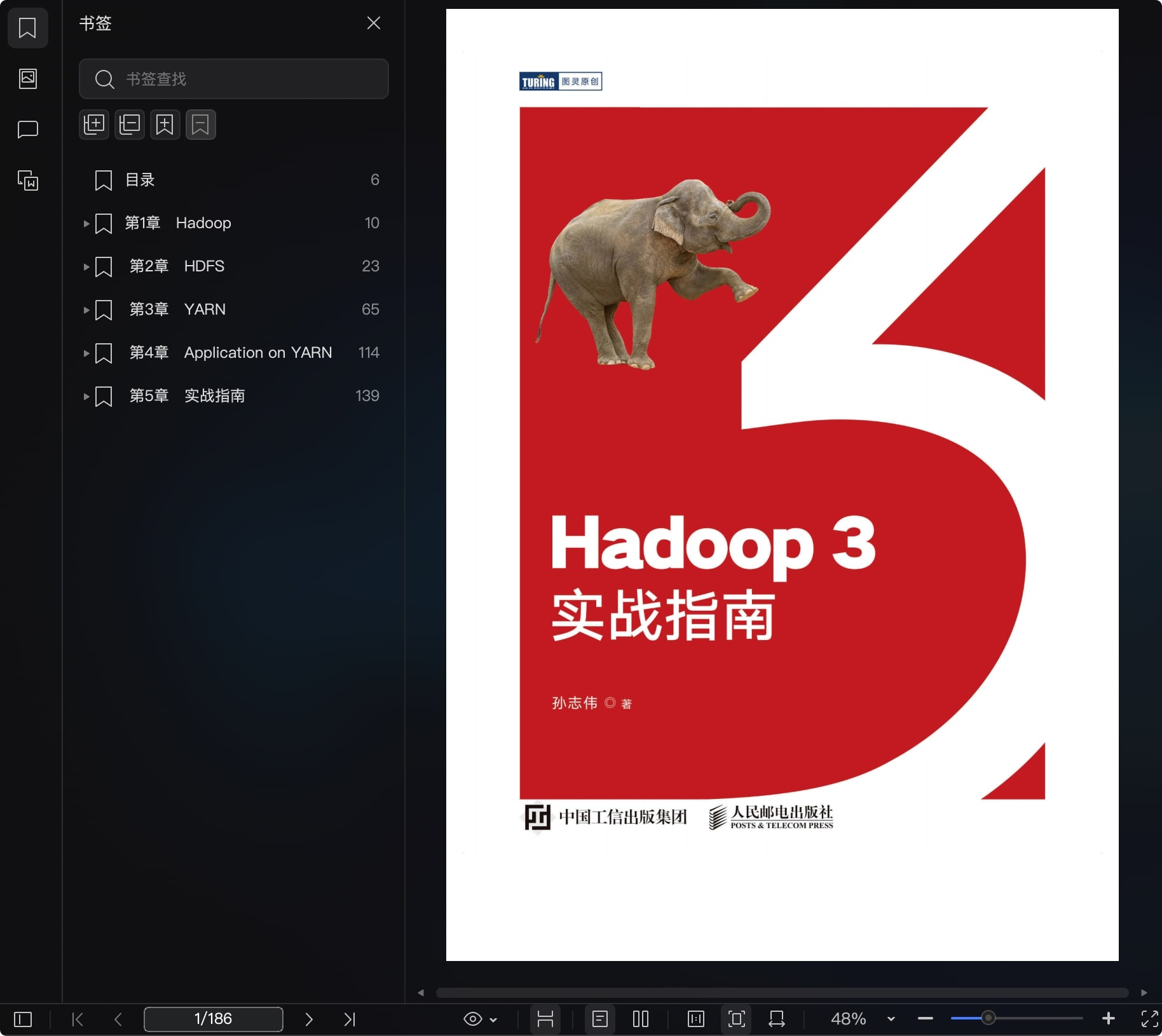Expand the 第2章 HDFS bookmark
Image resolution: width=1162 pixels, height=1036 pixels.
point(86,267)
